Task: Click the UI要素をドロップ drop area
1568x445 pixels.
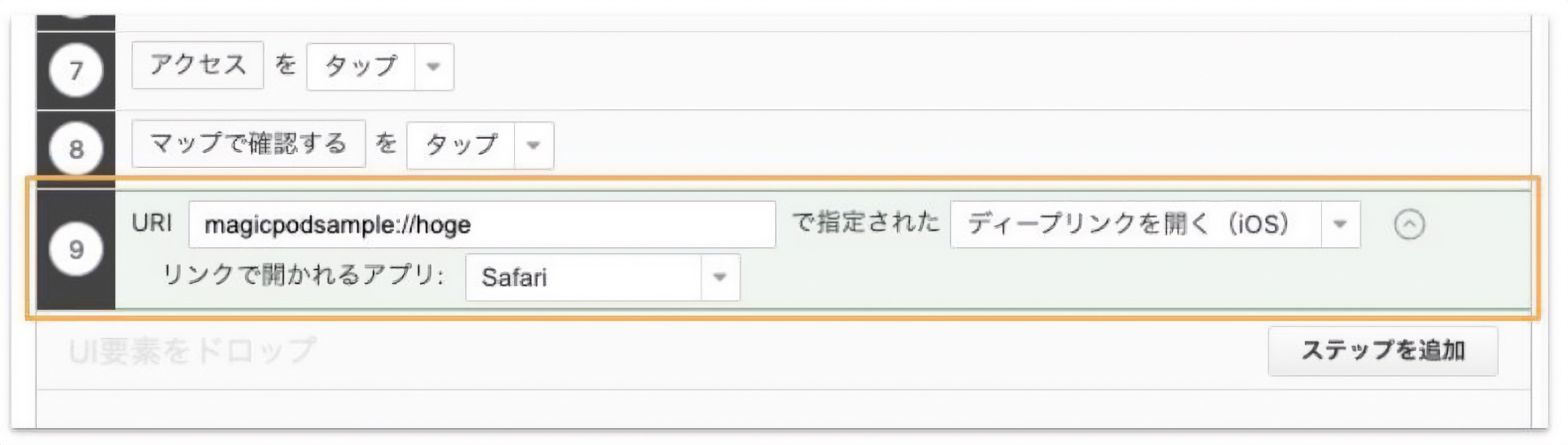Action: [193, 351]
